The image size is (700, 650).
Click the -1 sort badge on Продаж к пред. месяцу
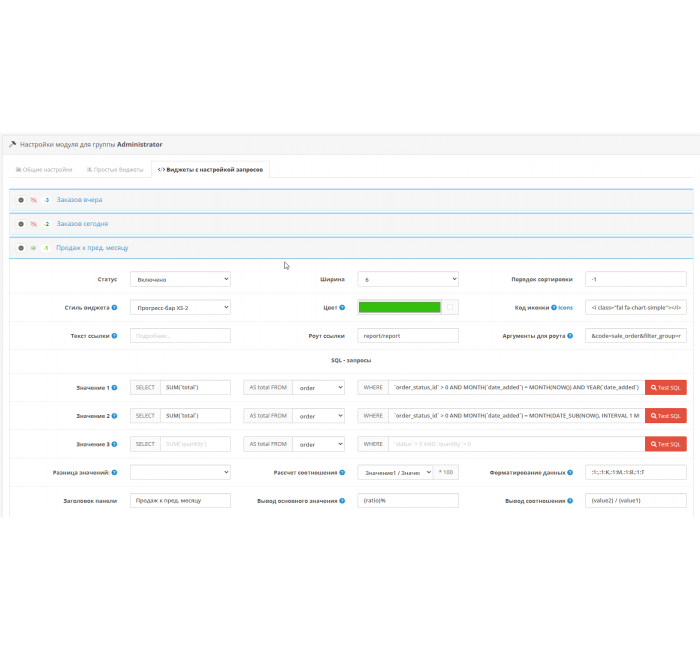pyautogui.click(x=46, y=248)
